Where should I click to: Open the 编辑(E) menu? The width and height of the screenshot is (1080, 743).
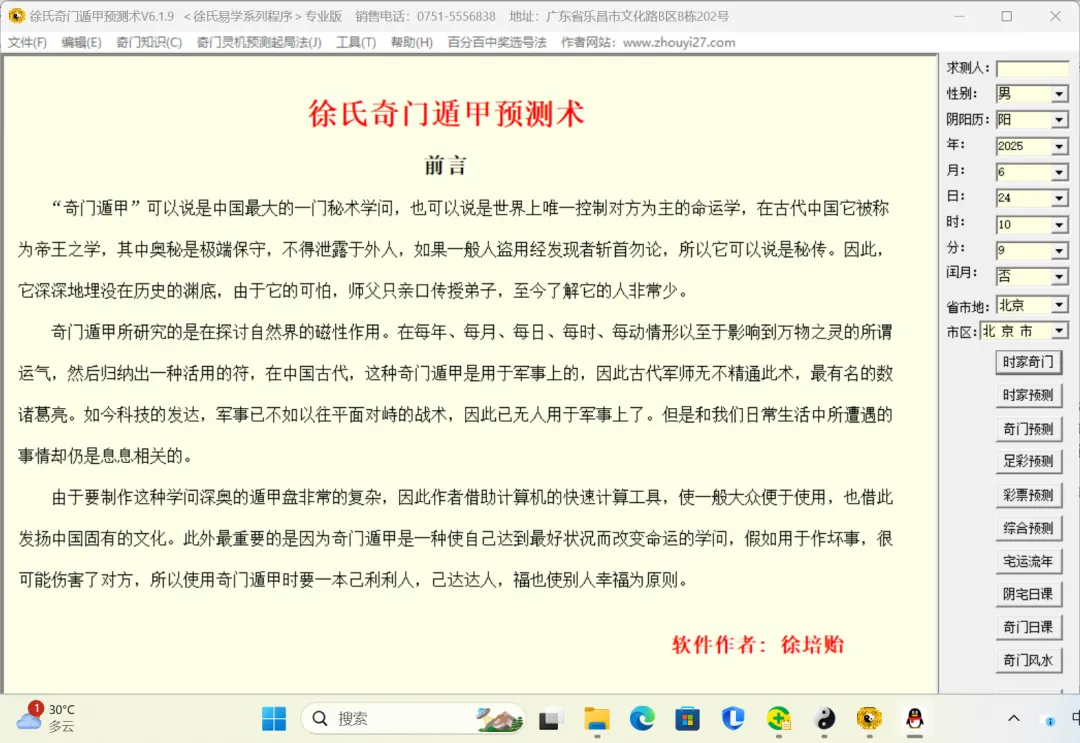point(81,43)
